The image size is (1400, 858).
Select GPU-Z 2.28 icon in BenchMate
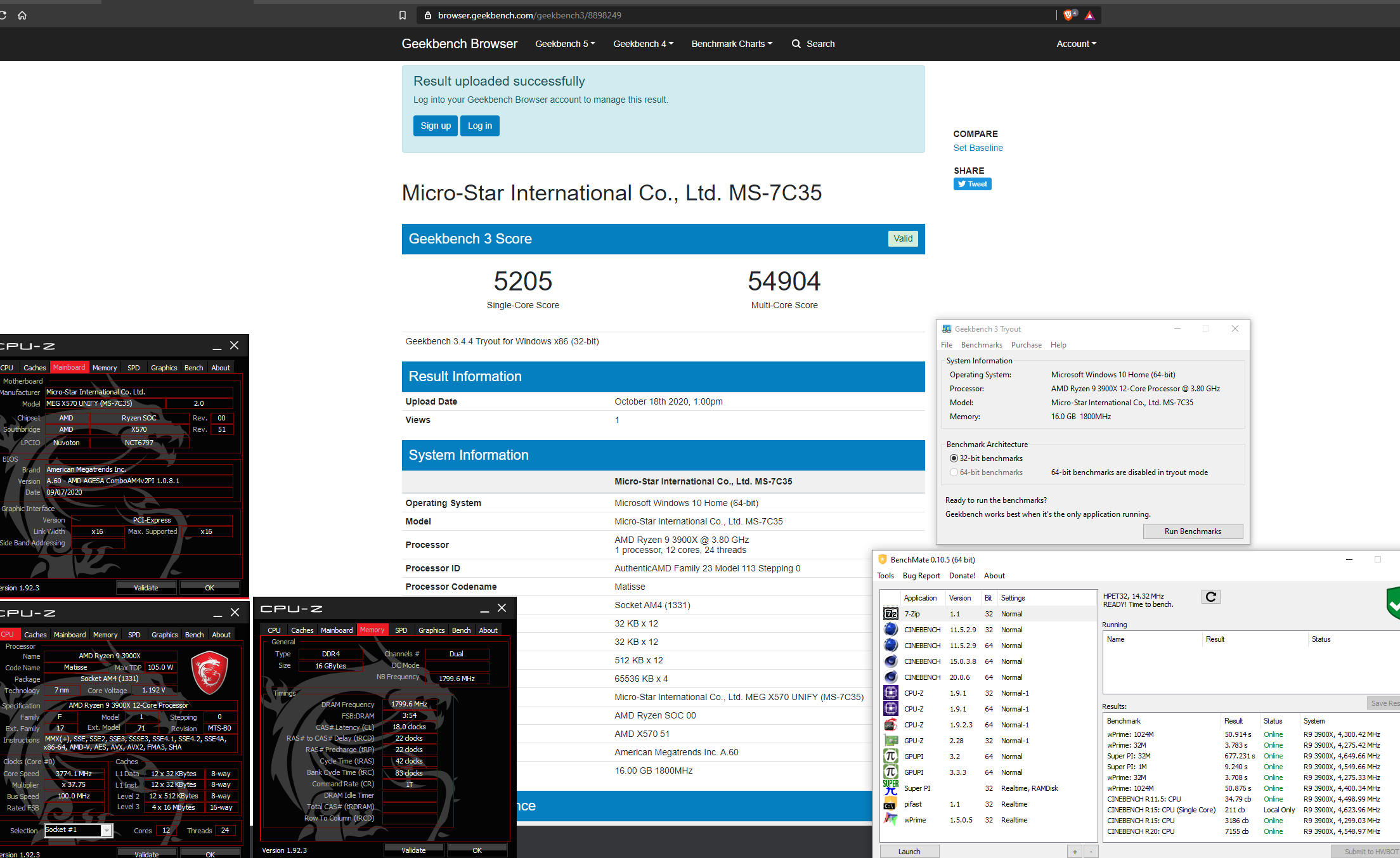tap(891, 741)
